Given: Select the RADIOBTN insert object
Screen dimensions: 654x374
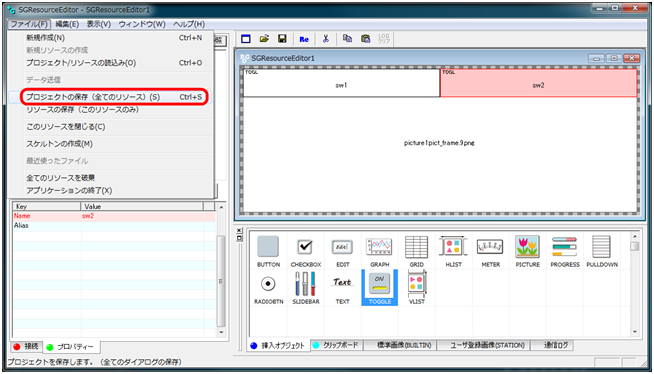Looking at the screenshot, I should (268, 288).
